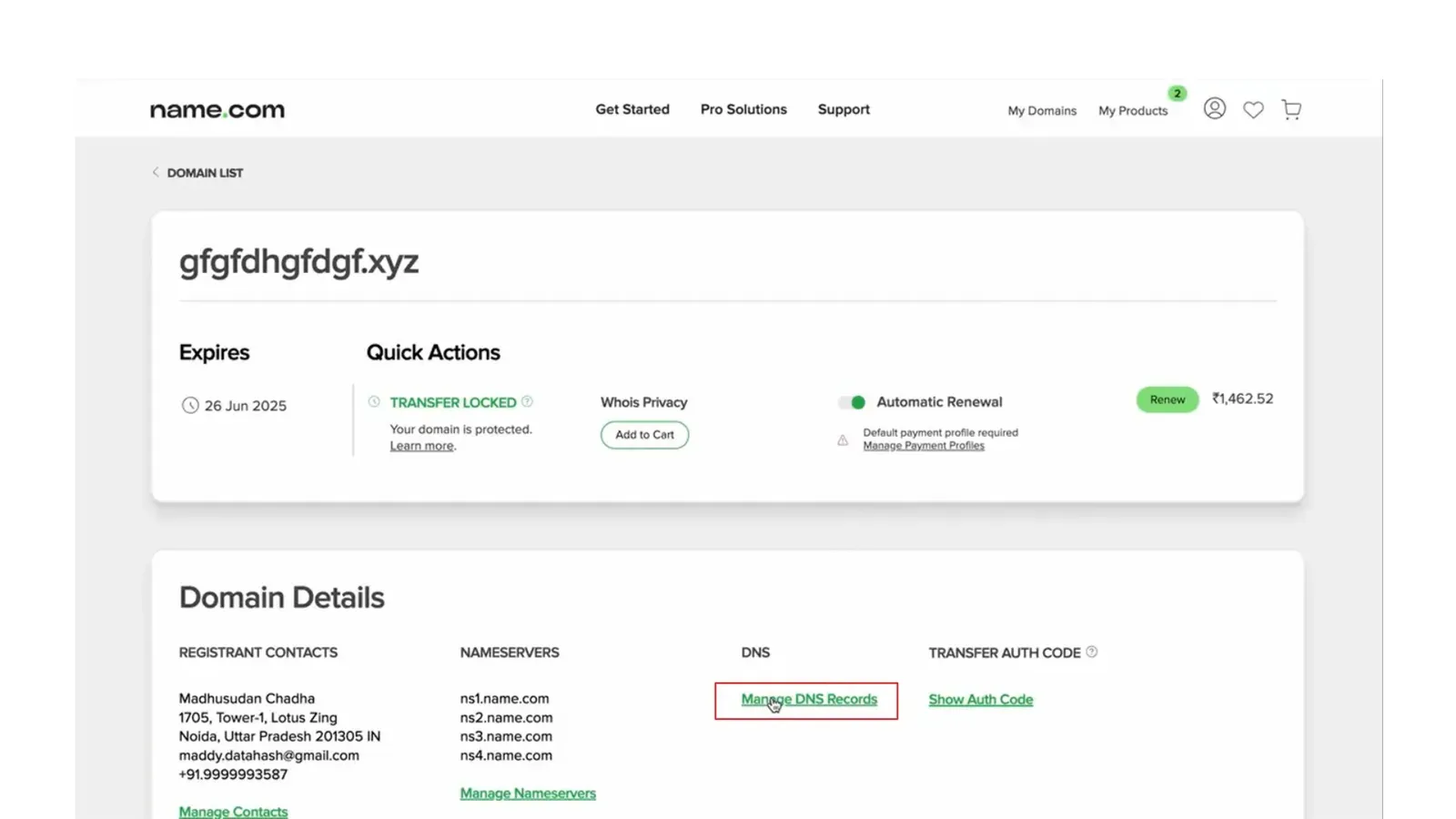Click the lock clock icon beside Transfer Locked

pyautogui.click(x=374, y=401)
